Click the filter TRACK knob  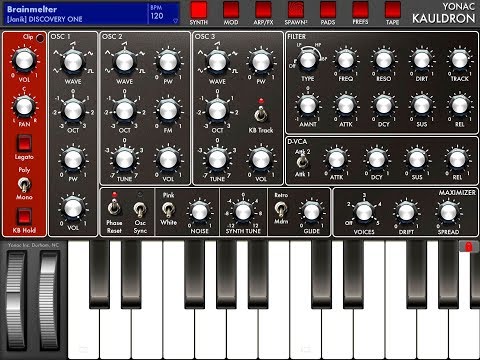point(459,60)
